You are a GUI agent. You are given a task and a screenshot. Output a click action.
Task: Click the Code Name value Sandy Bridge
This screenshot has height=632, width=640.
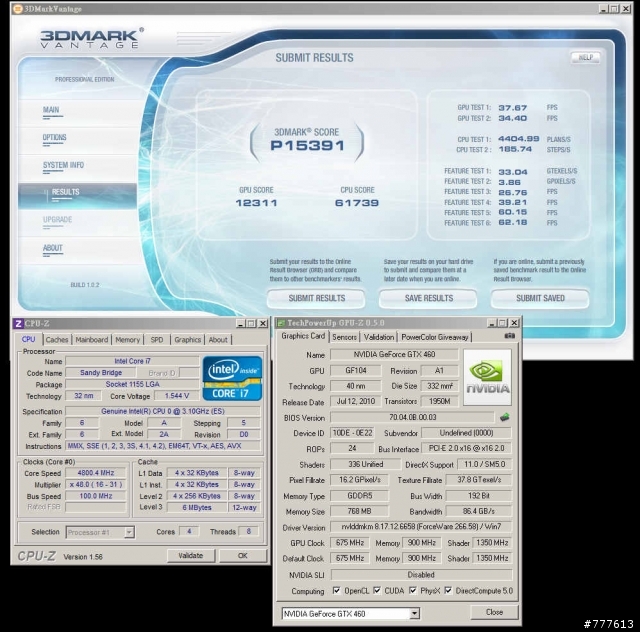(x=101, y=372)
